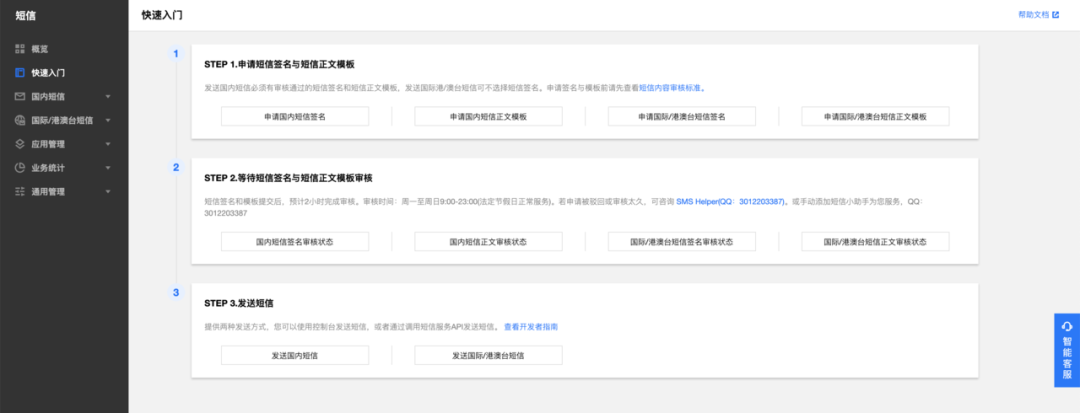Viewport: 1080px width, 413px height.
Task: Open the 查看开发者指南 link
Action: tap(531, 327)
